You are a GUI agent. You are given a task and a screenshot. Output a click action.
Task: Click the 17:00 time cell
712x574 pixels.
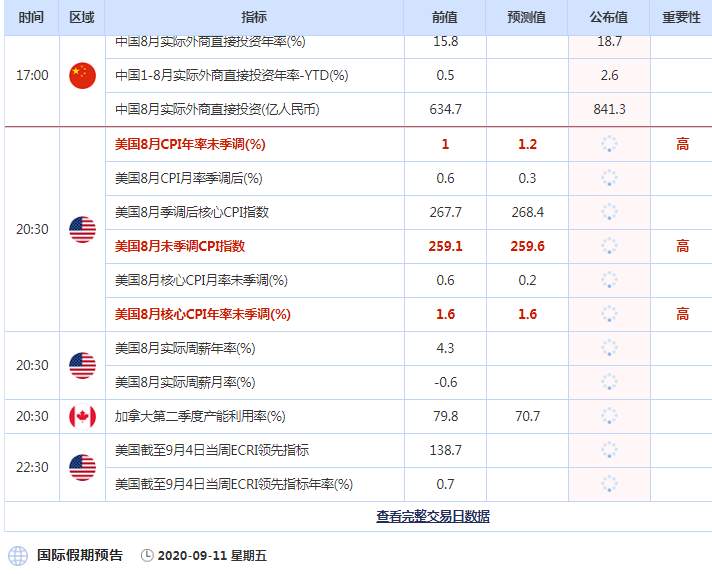[x=32, y=75]
